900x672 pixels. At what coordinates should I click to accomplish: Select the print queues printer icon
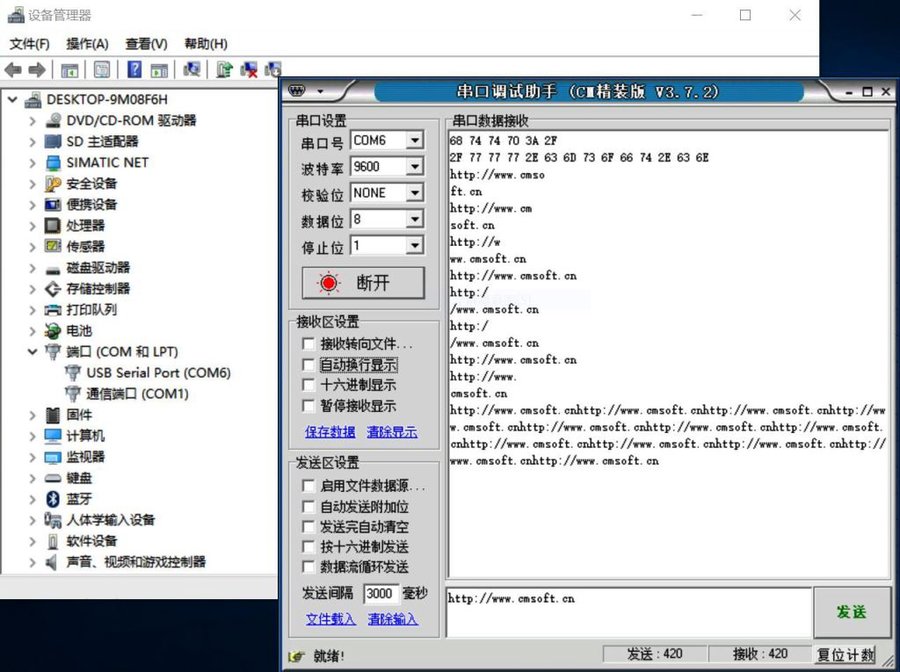pyautogui.click(x=53, y=310)
